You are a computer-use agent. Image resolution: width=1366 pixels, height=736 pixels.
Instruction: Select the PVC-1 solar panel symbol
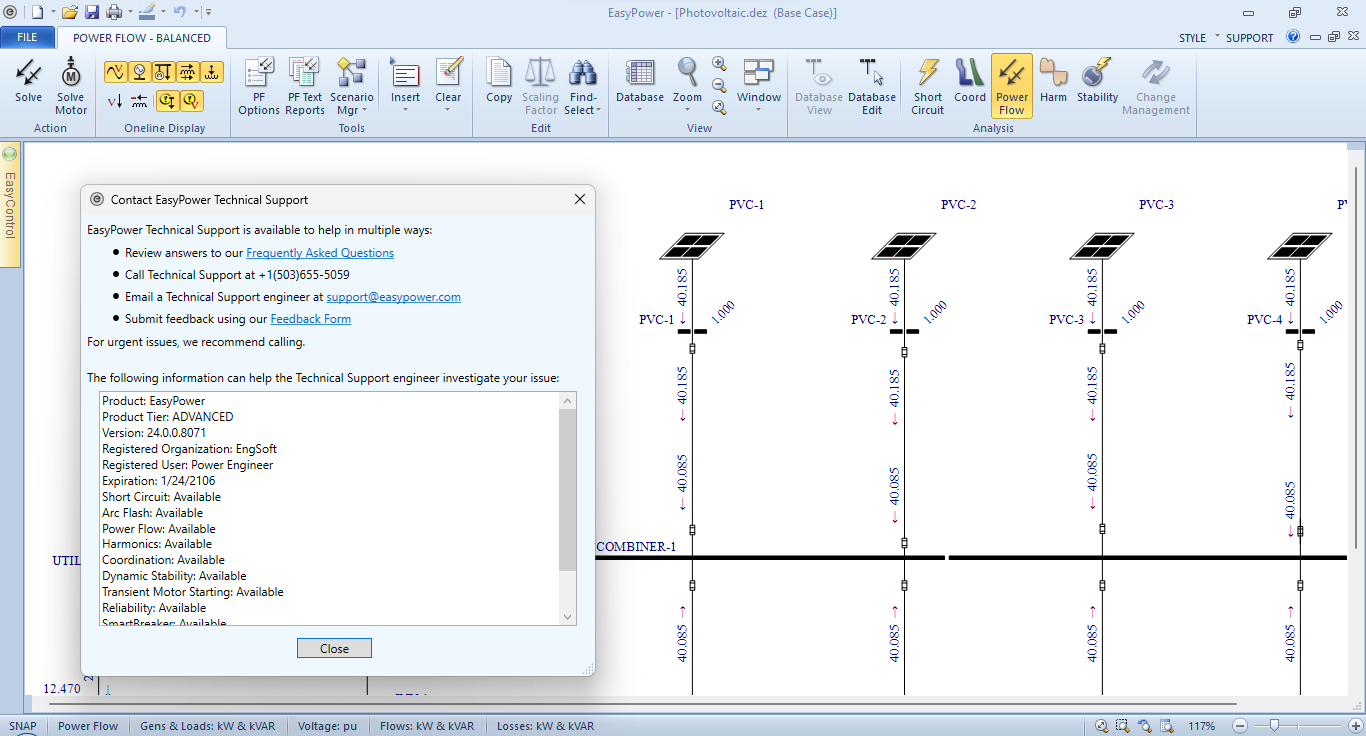692,246
